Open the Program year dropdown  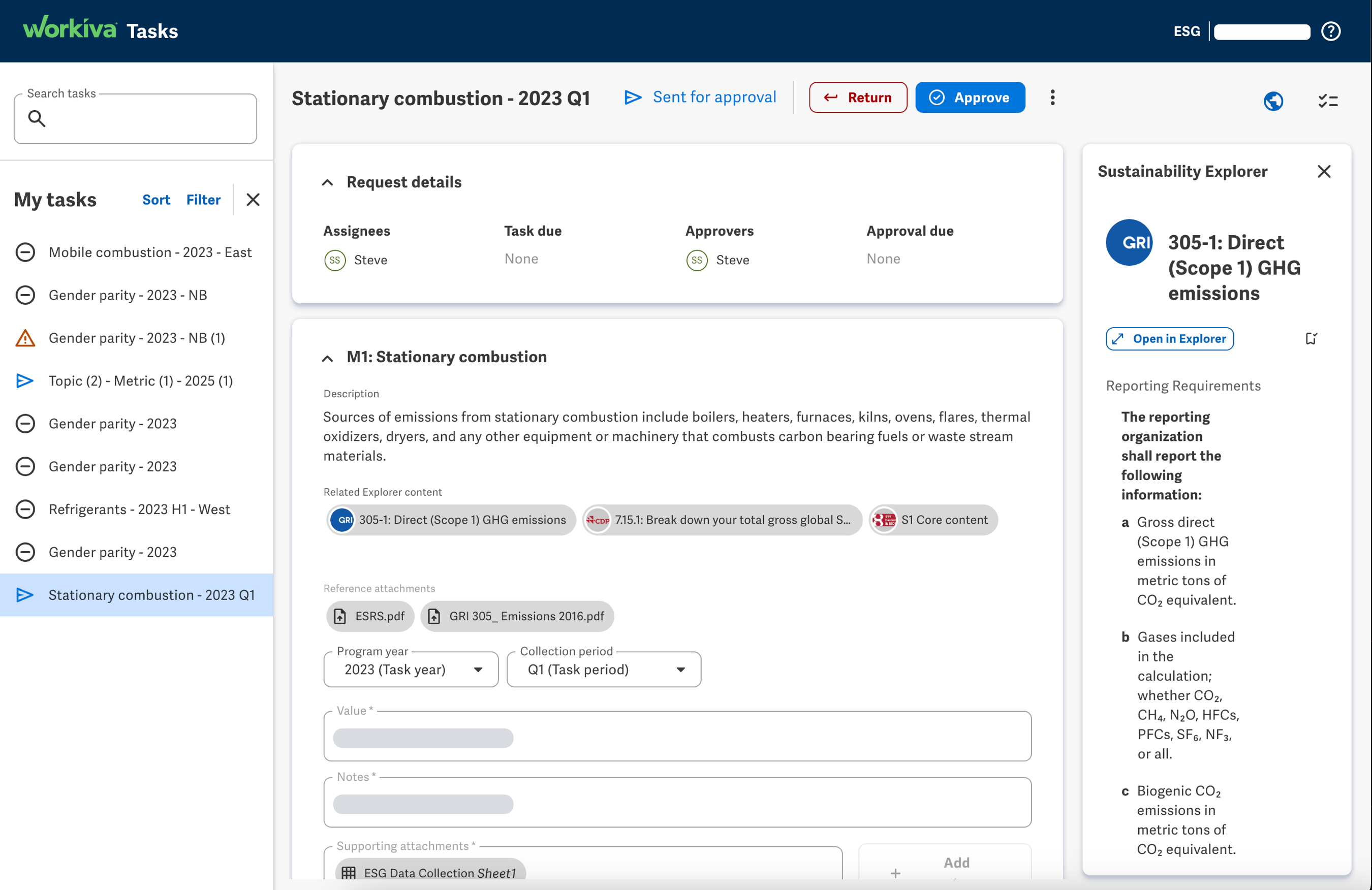[411, 669]
